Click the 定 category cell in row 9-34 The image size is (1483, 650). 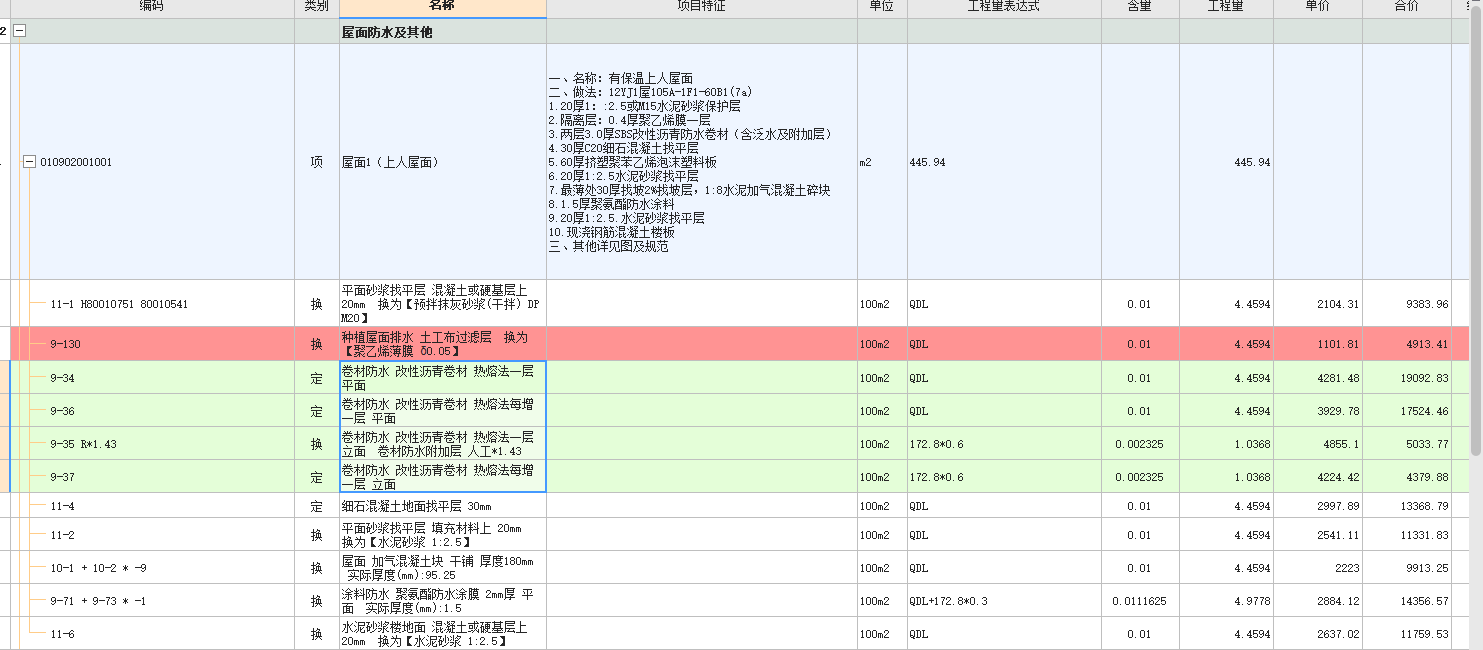[x=317, y=378]
